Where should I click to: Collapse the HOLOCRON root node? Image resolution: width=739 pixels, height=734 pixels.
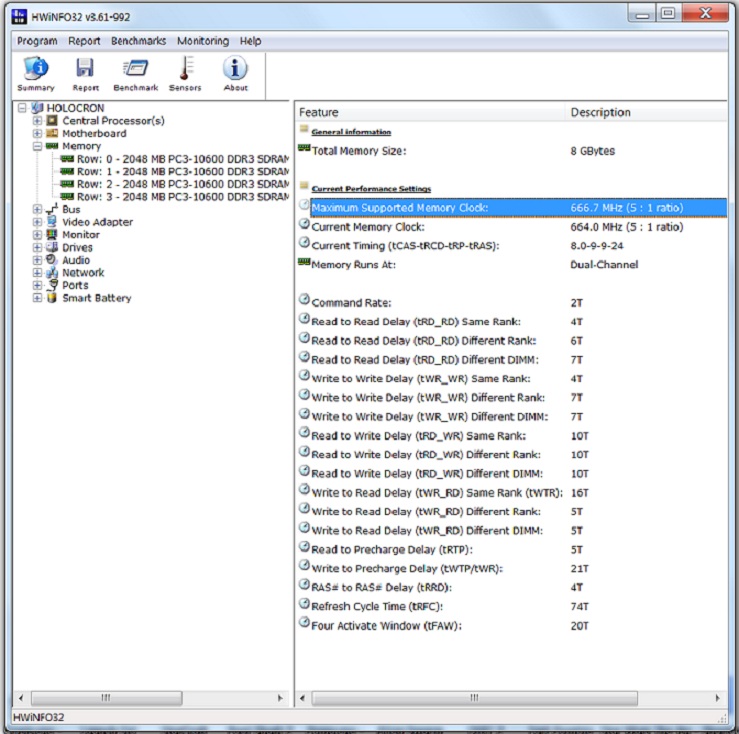tap(22, 108)
